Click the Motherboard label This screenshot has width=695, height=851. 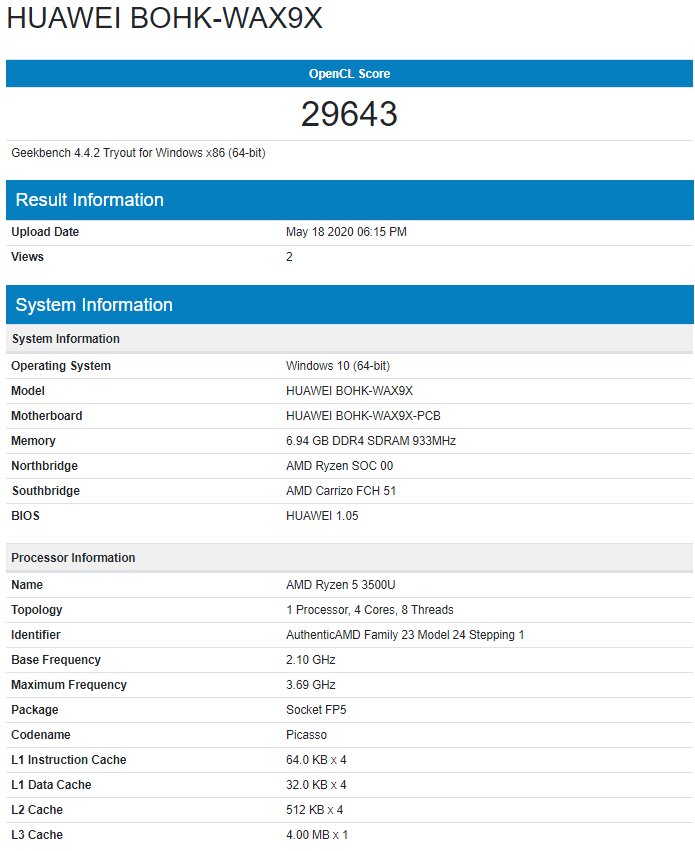click(x=47, y=416)
